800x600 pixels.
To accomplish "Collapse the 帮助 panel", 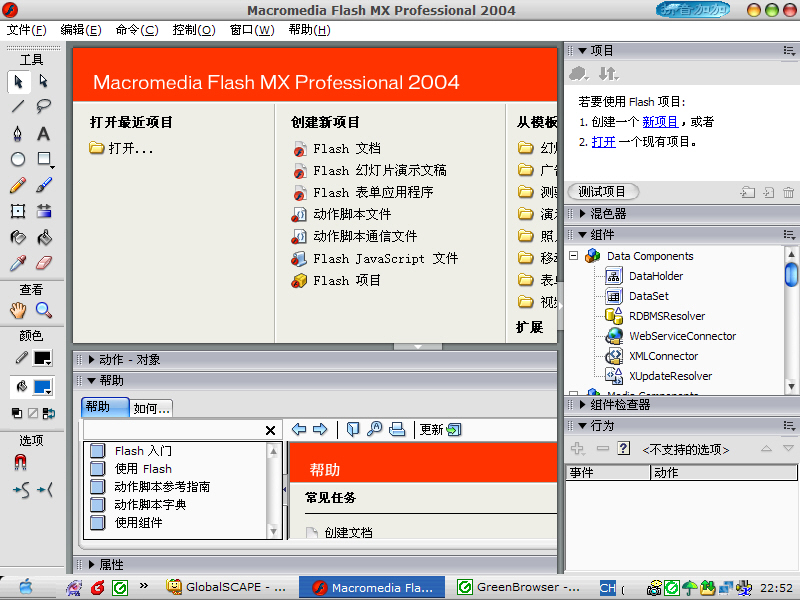I will point(91,381).
